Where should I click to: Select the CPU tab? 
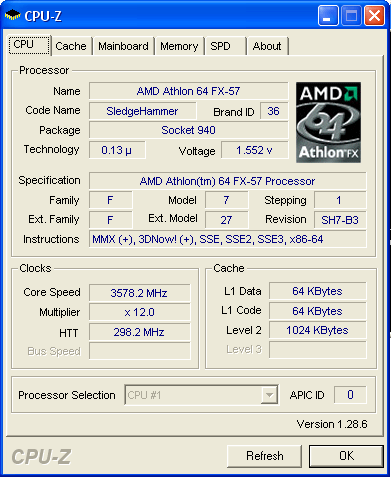(29, 44)
